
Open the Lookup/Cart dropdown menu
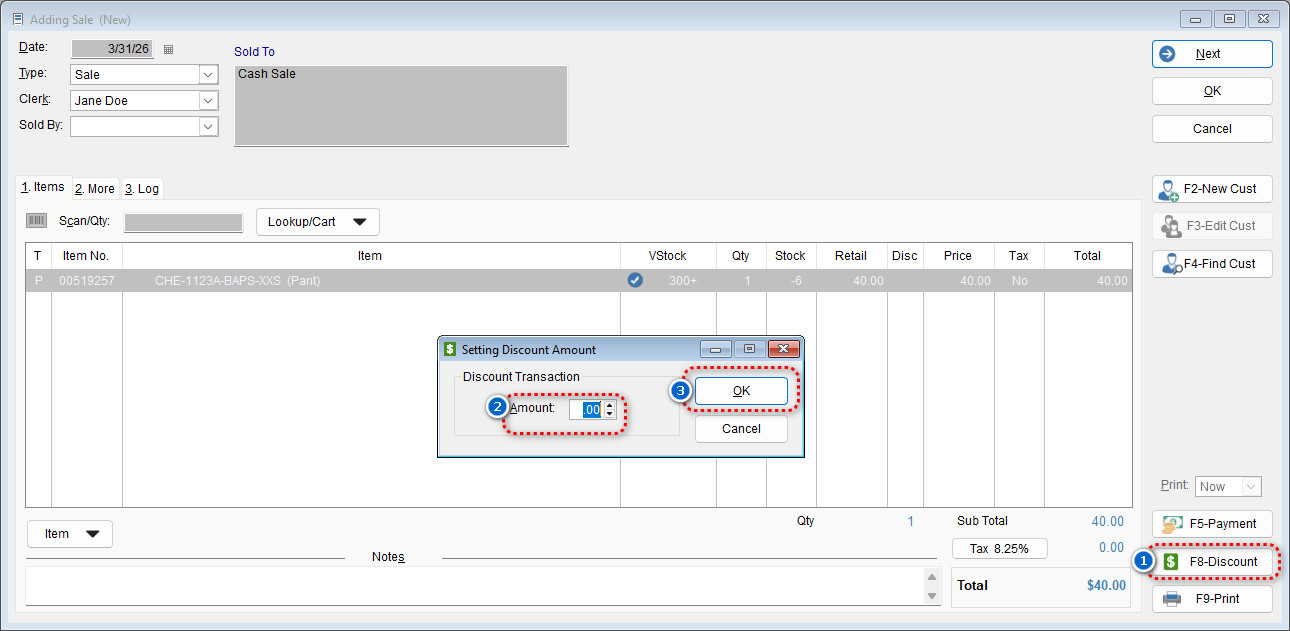tap(317, 222)
